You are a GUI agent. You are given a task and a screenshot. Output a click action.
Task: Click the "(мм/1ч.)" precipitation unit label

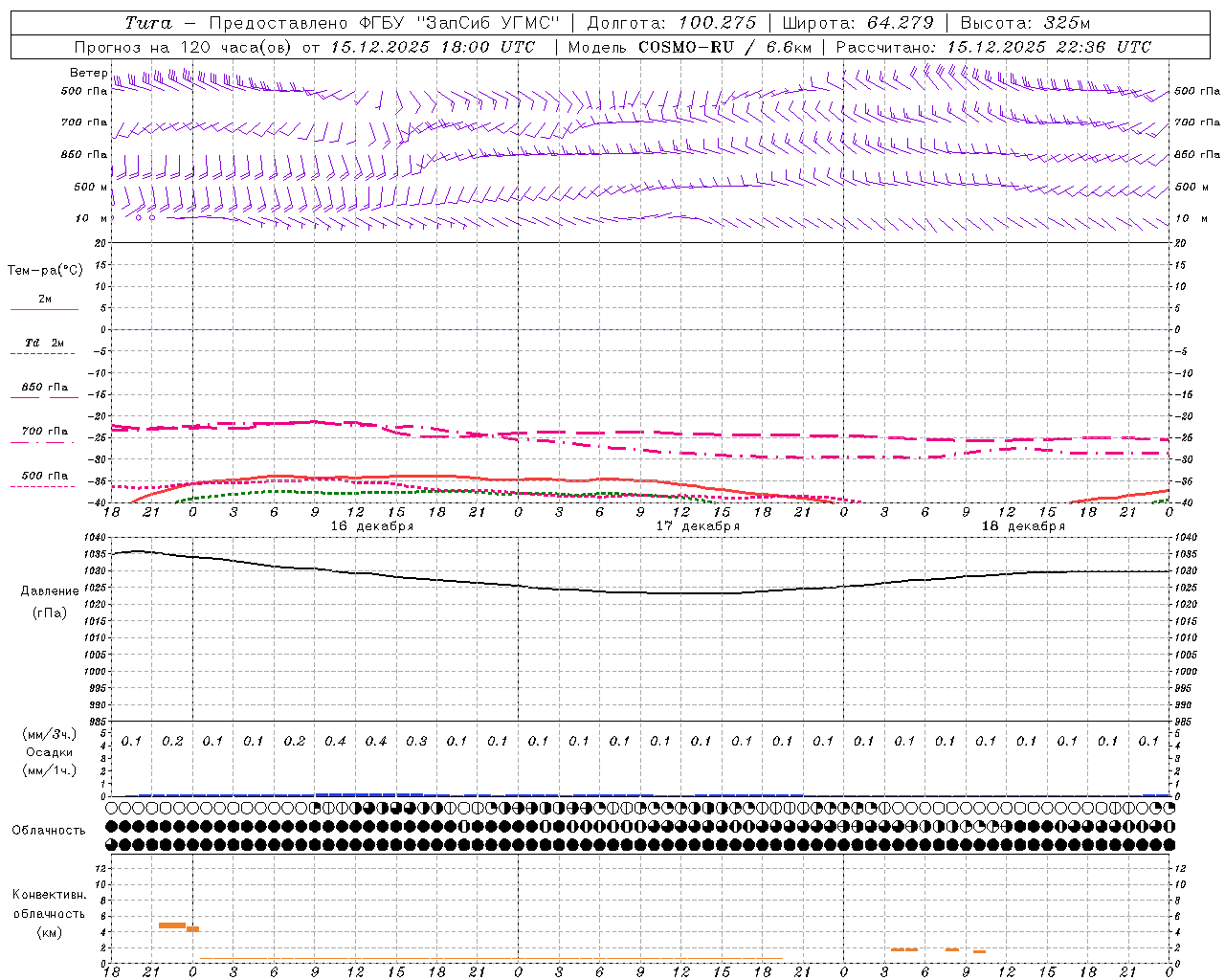pyautogui.click(x=50, y=770)
